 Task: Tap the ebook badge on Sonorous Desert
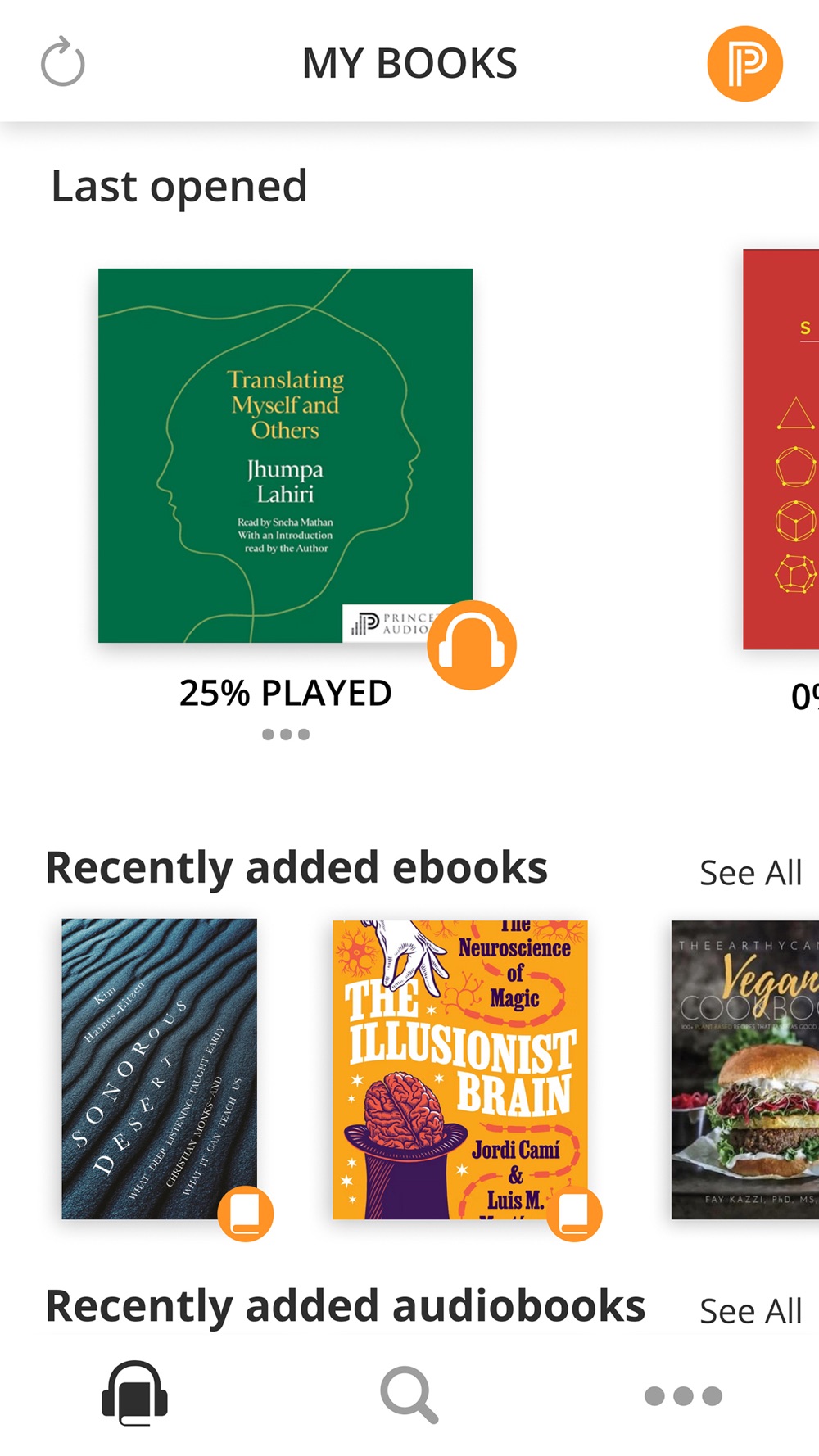point(245,1214)
